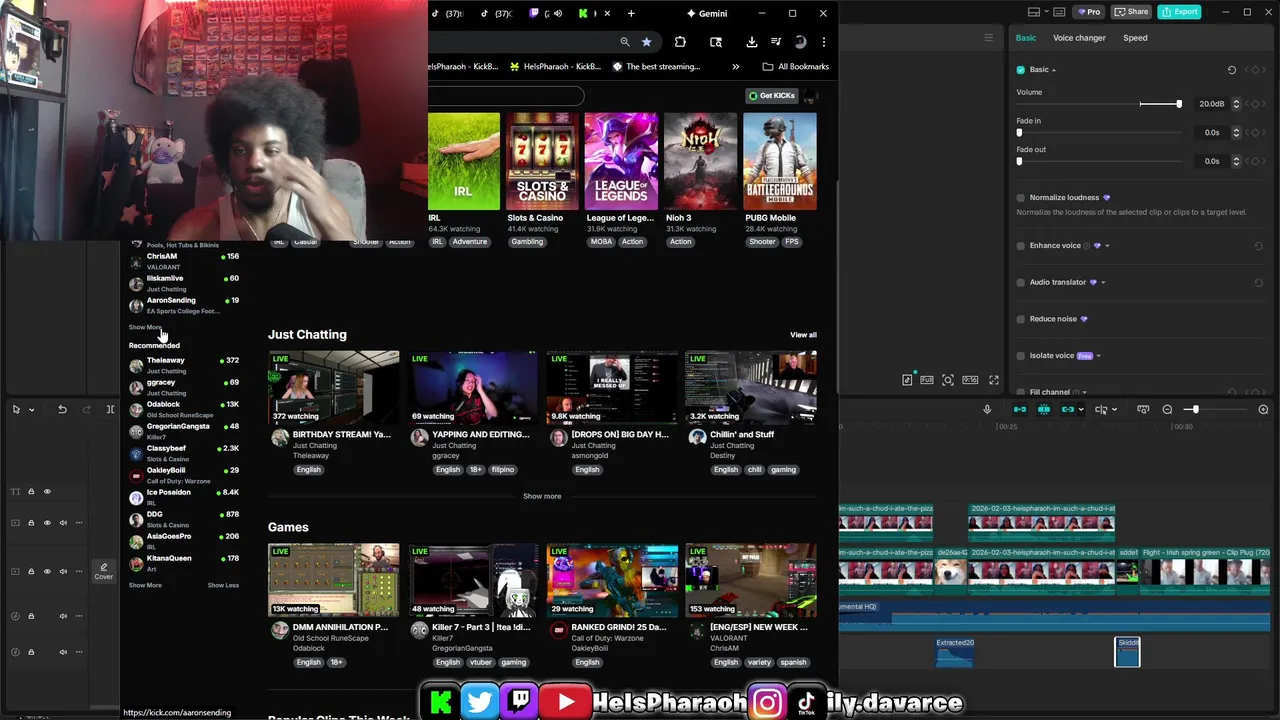Click the Share button in CapCut
The height and width of the screenshot is (720, 1280).
tap(1131, 12)
